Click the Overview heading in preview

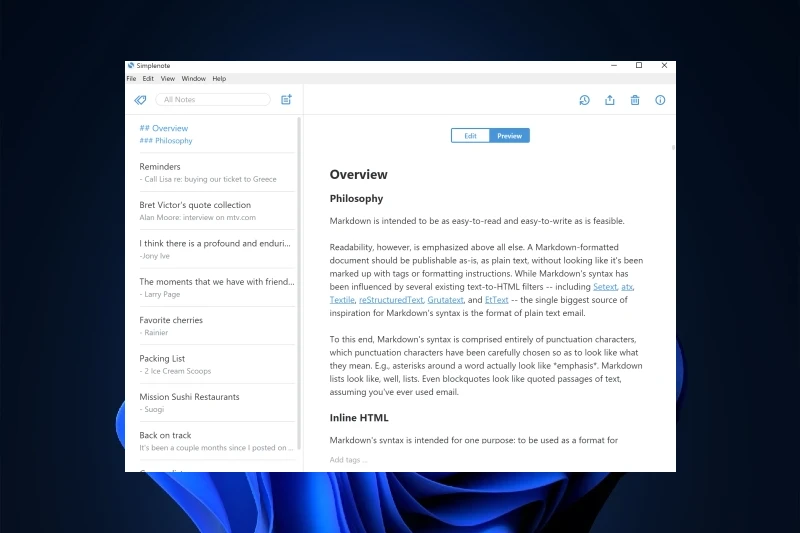click(x=358, y=174)
